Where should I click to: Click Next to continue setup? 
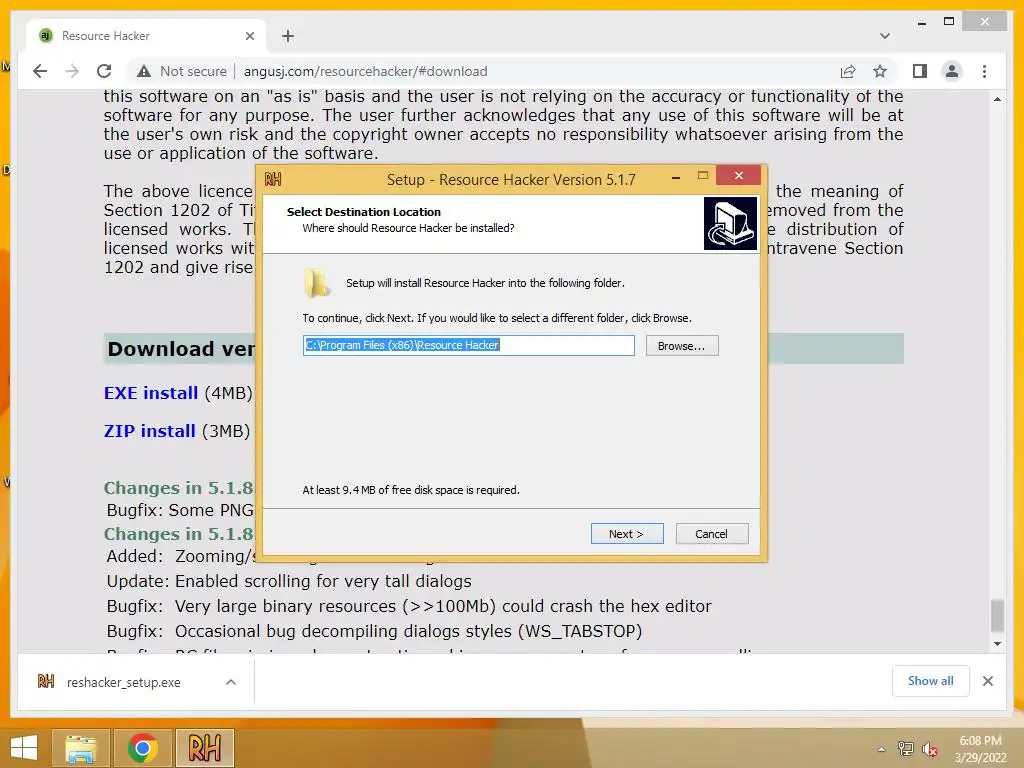(x=627, y=534)
